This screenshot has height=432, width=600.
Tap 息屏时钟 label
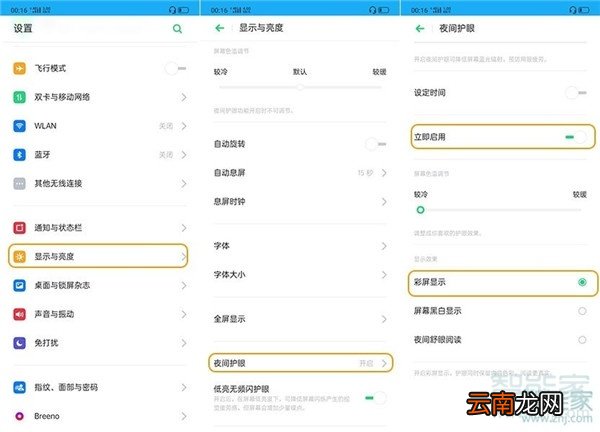[x=229, y=202]
